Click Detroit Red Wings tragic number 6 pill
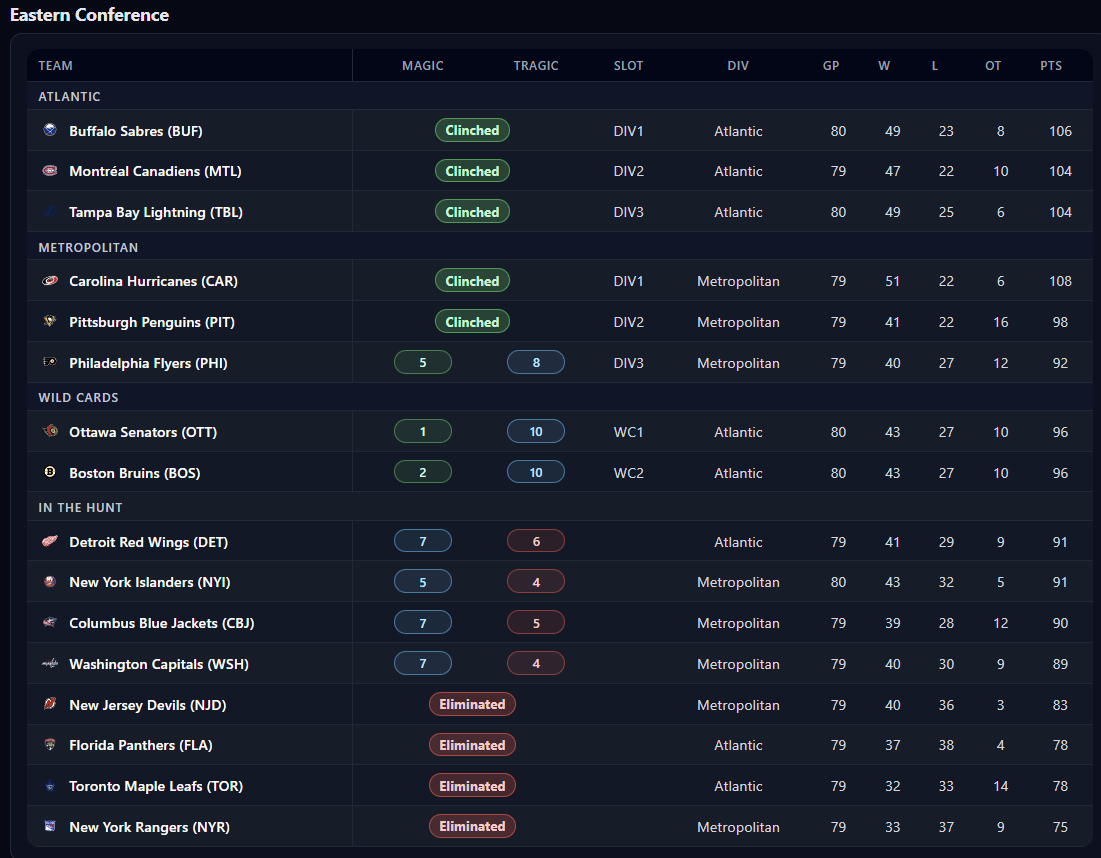Screen dimensions: 1101x858 (536, 541)
